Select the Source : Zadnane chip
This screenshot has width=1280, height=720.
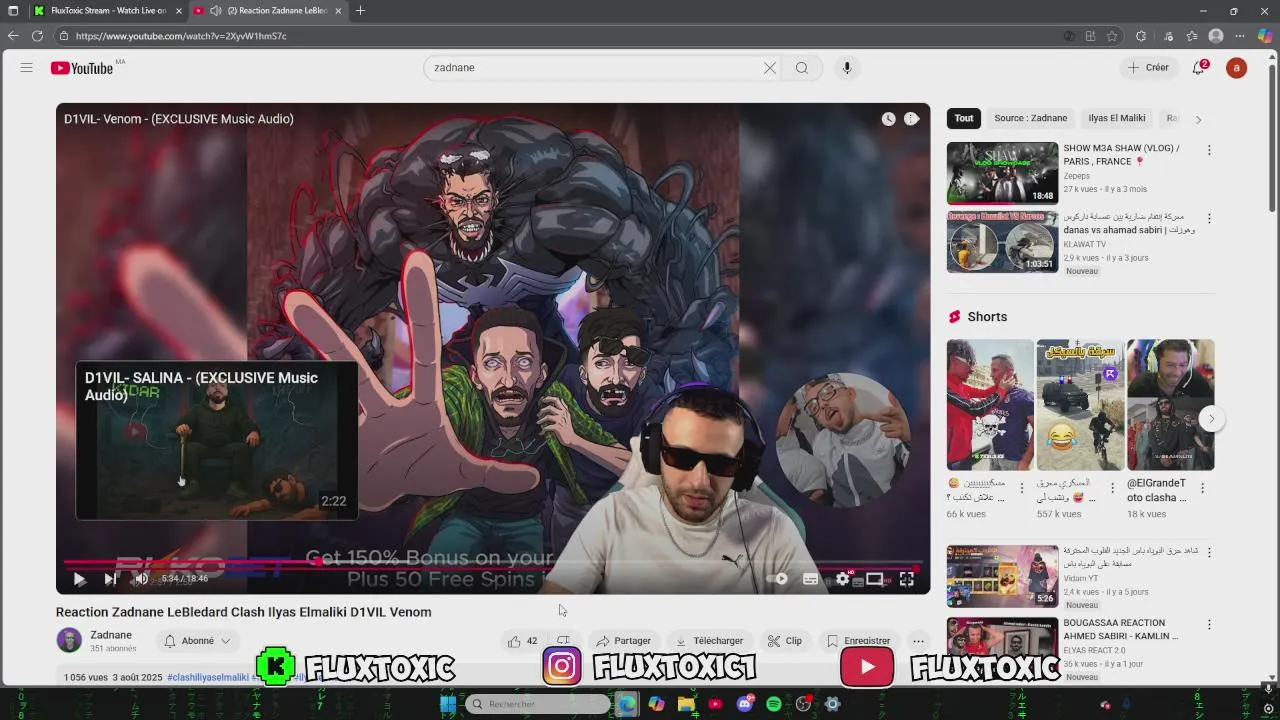(x=1031, y=118)
